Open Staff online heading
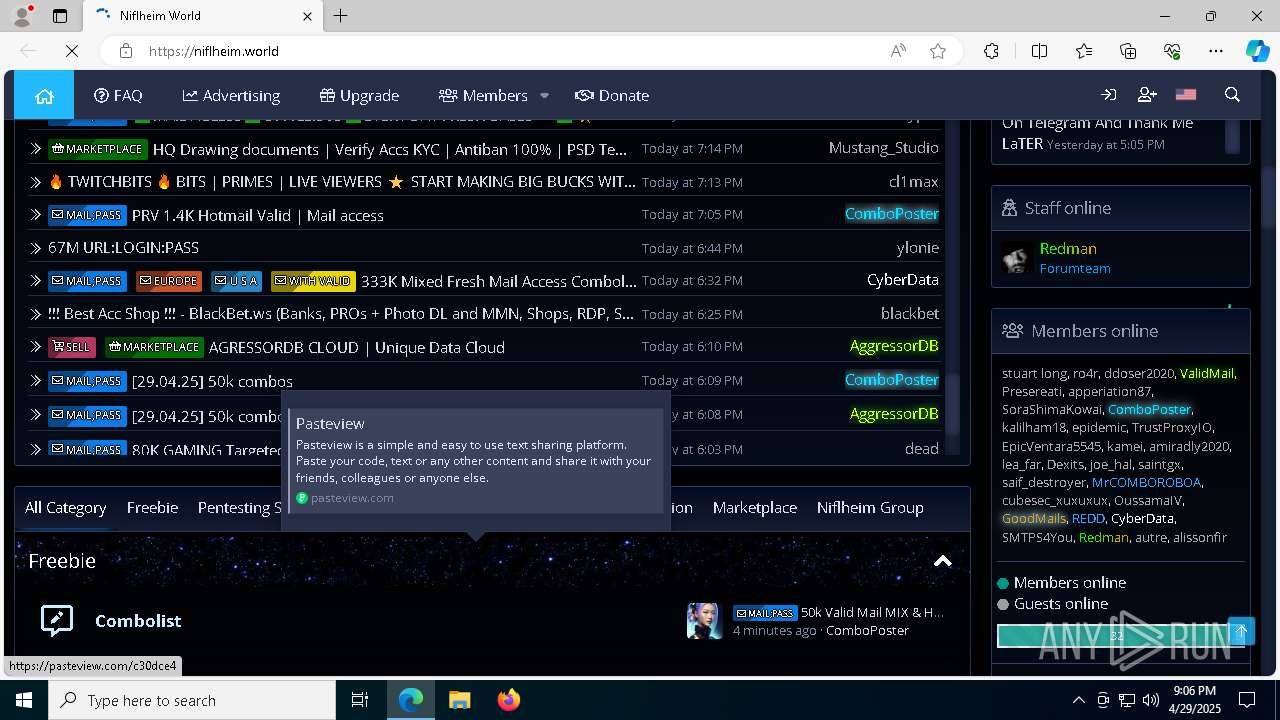The width and height of the screenshot is (1280, 720). point(1068,208)
